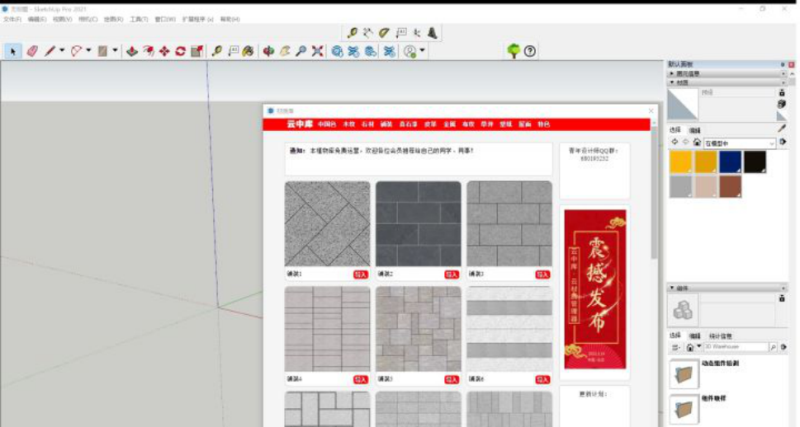Screen dimensions: 800x427
Task: Open the Arc tool dropdown arrow
Action: 88,51
